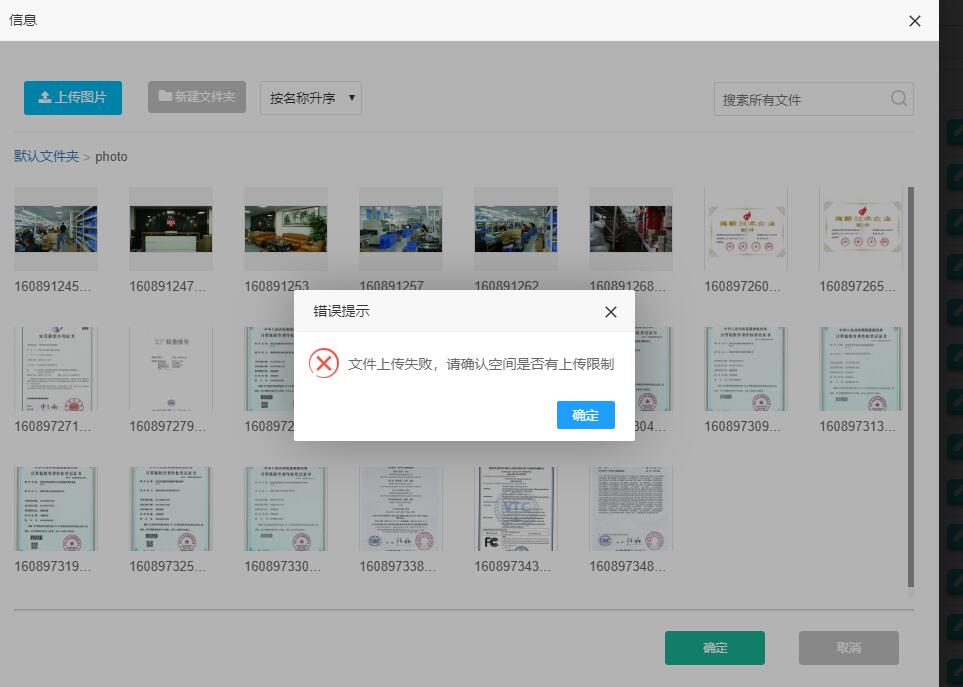
Task: Click the error message text 文件上传失败
Action: tap(481, 364)
